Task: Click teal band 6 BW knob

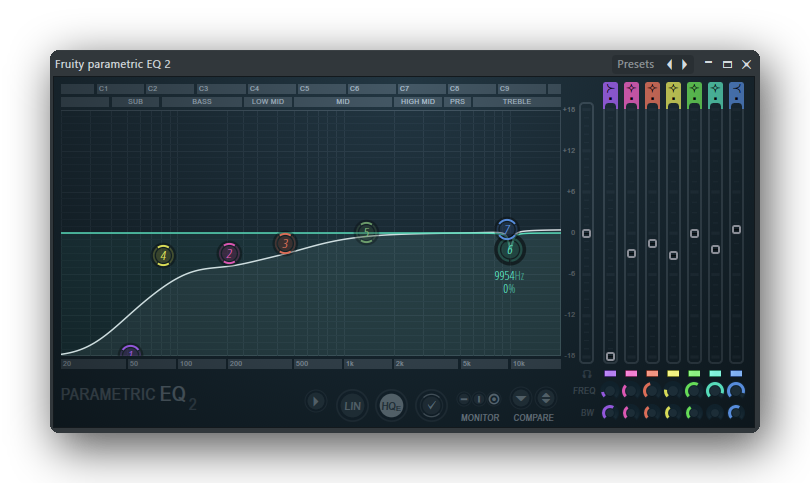Action: (715, 413)
